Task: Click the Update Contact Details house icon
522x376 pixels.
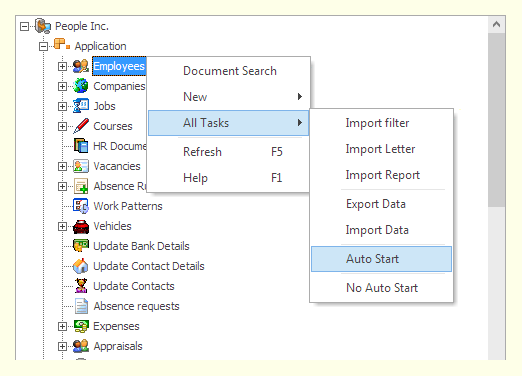Action: point(81,266)
